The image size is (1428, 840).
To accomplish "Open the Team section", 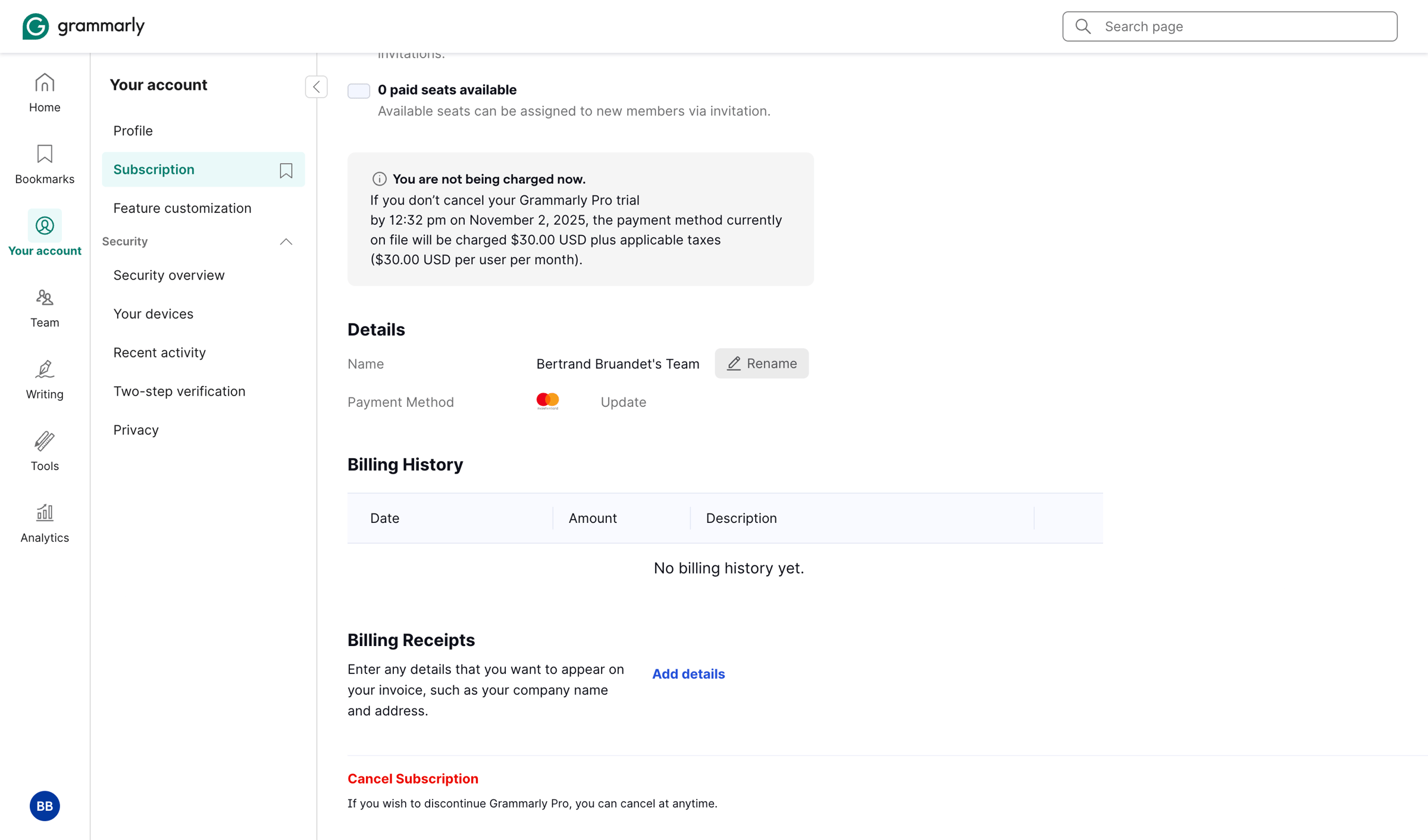I will point(45,308).
